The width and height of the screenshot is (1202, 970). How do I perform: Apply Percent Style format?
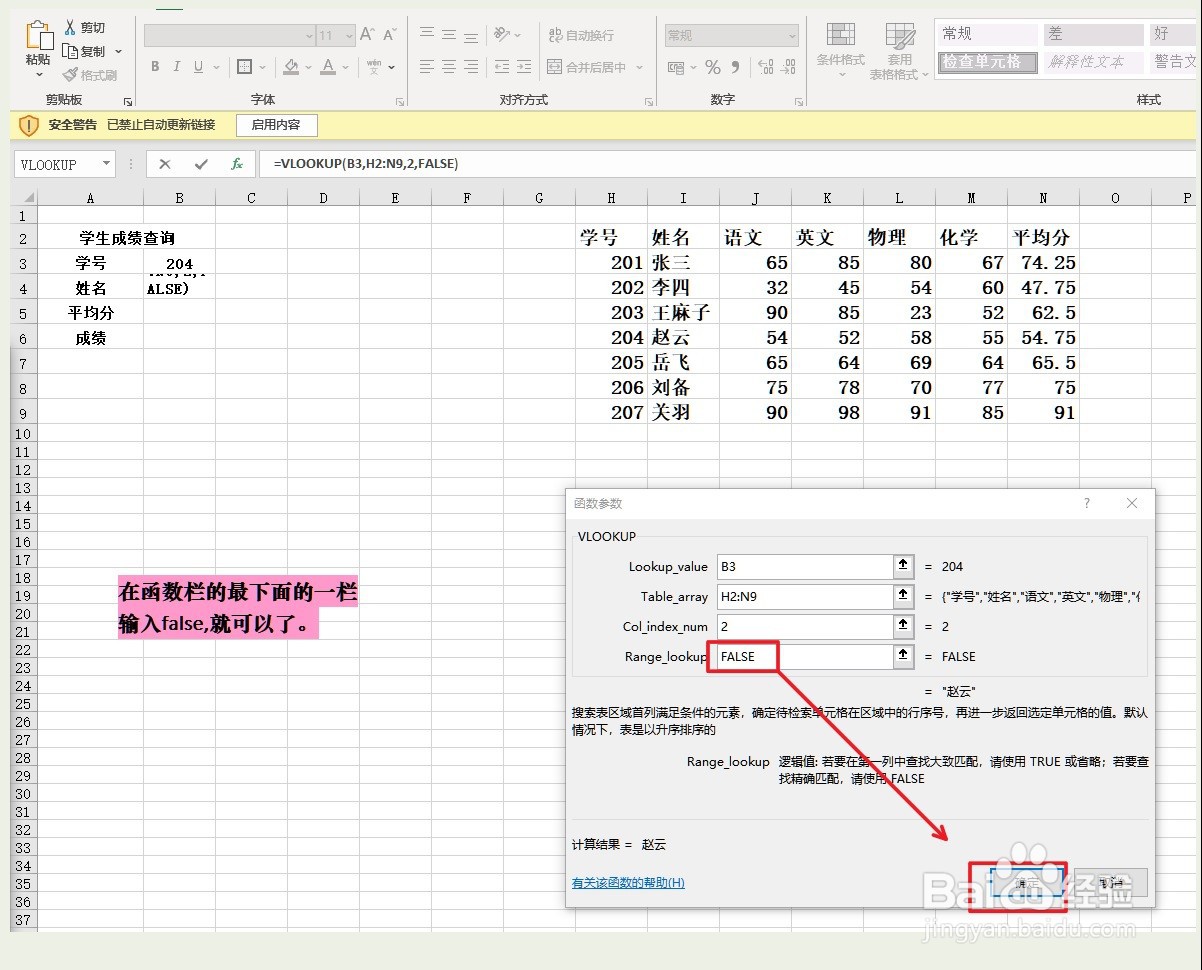click(x=713, y=67)
